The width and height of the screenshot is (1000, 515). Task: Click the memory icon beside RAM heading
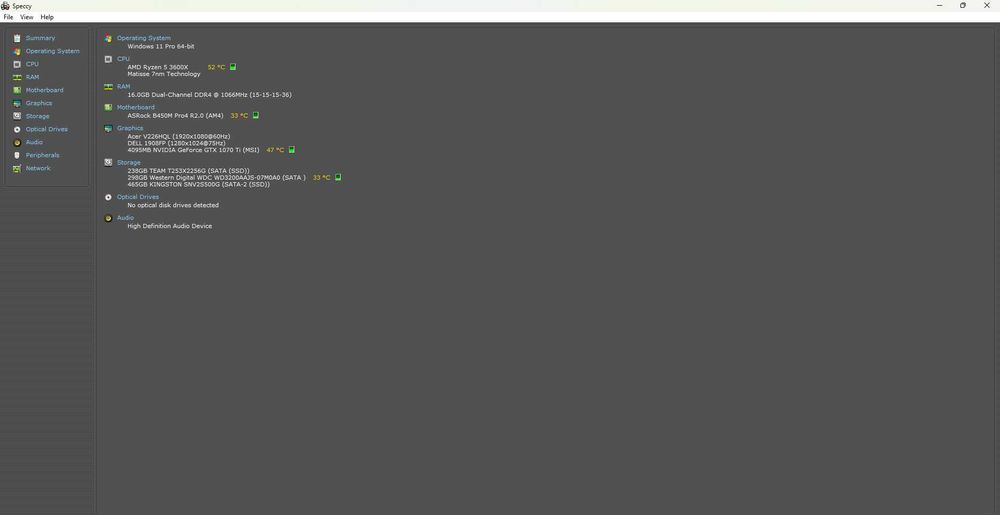coord(108,87)
